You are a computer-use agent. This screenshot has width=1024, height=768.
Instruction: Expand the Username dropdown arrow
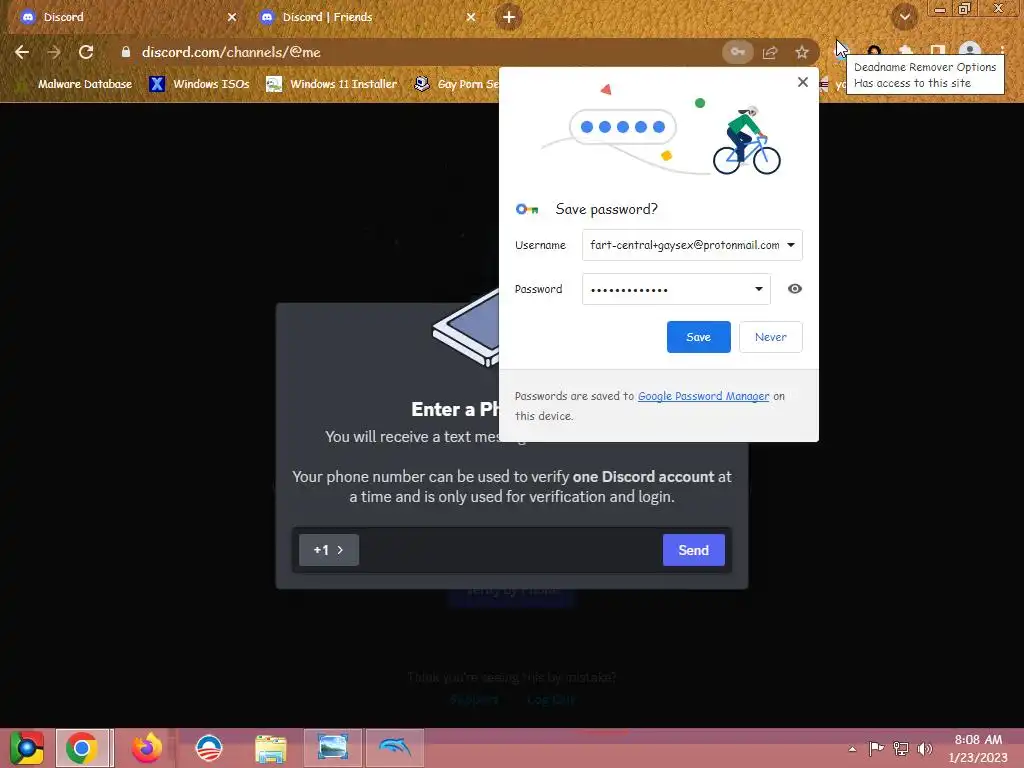[791, 245]
